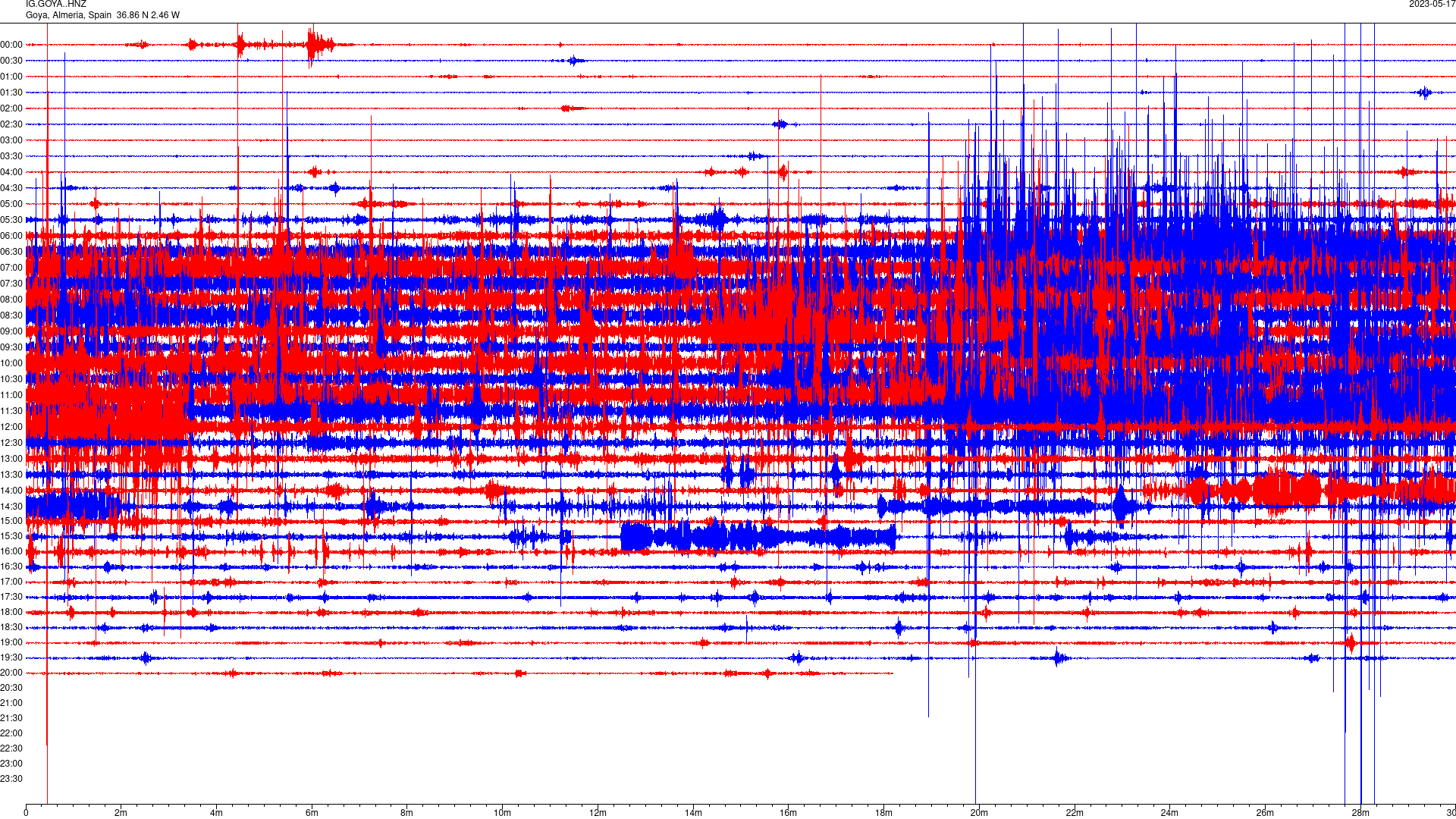Image resolution: width=1456 pixels, height=819 pixels.
Task: Click the 4m tick on time axis
Action: (x=216, y=813)
